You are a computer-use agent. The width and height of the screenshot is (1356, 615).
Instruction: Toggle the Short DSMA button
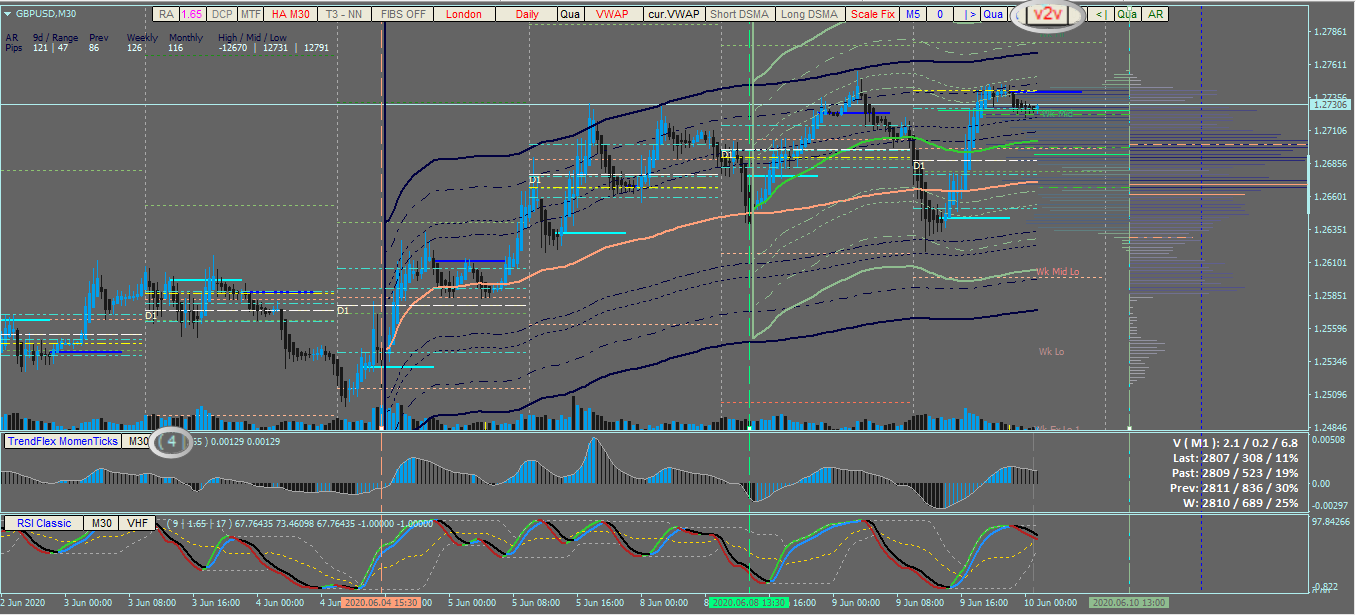(740, 14)
